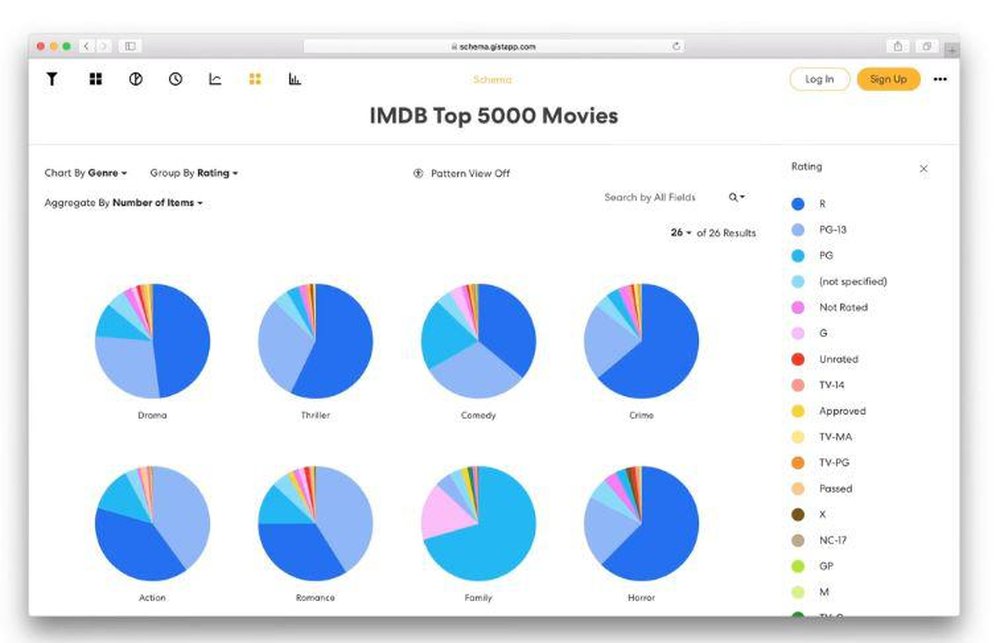This screenshot has width=1000, height=643.
Task: Click the Safari share icon
Action: click(x=898, y=46)
